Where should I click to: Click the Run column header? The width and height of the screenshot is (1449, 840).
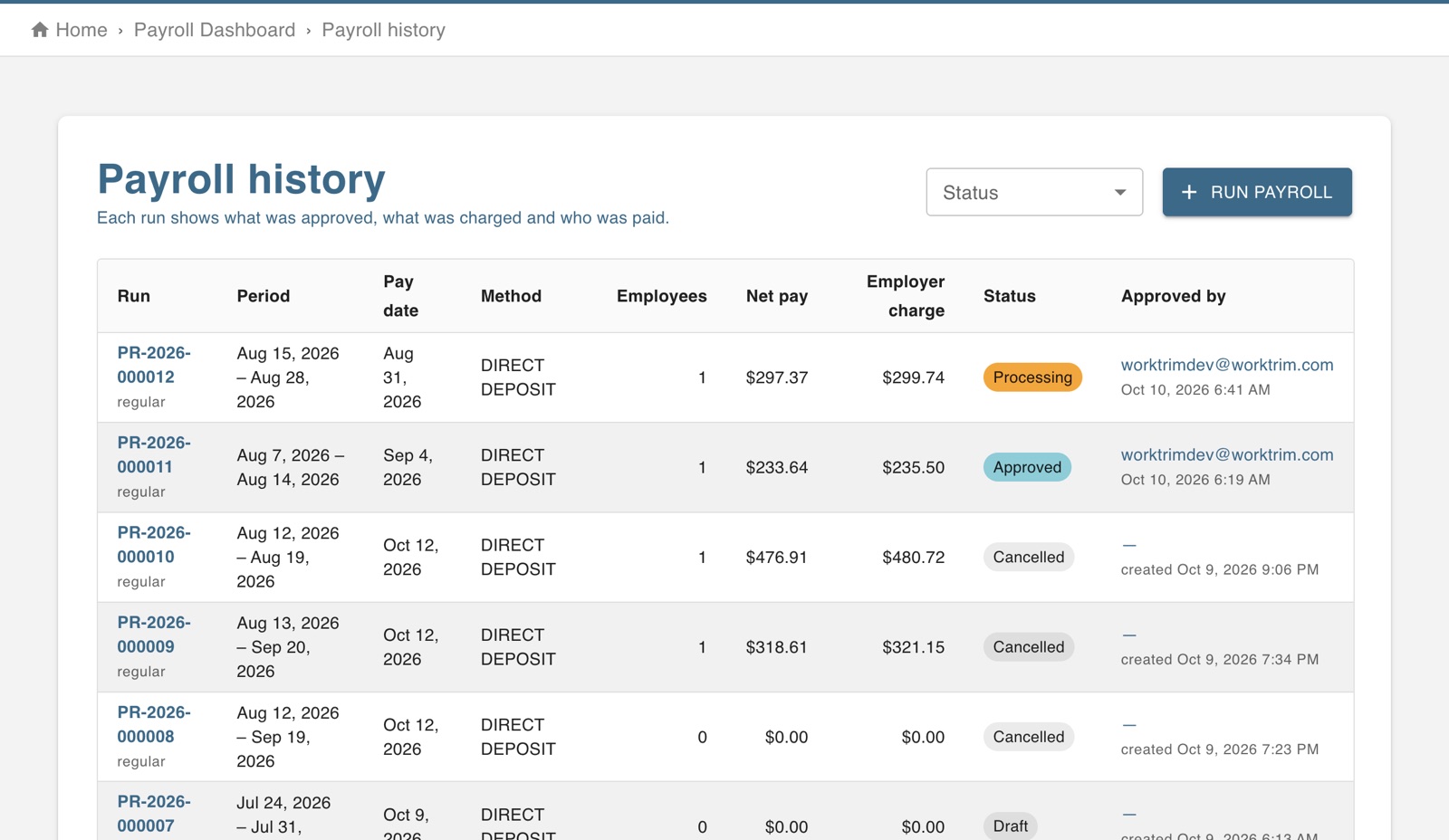tap(134, 296)
